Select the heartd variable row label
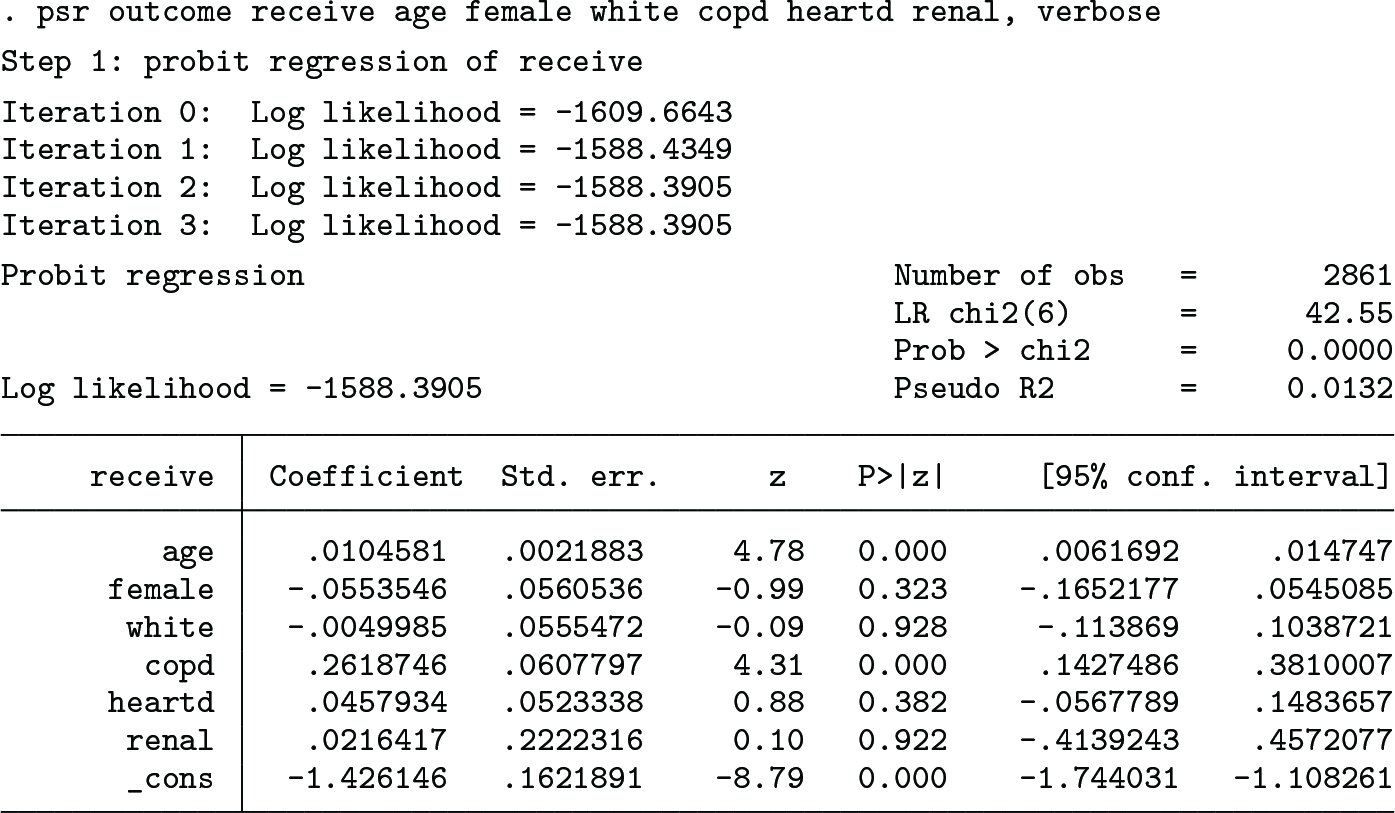Image resolution: width=1395 pixels, height=813 pixels. [x=160, y=704]
